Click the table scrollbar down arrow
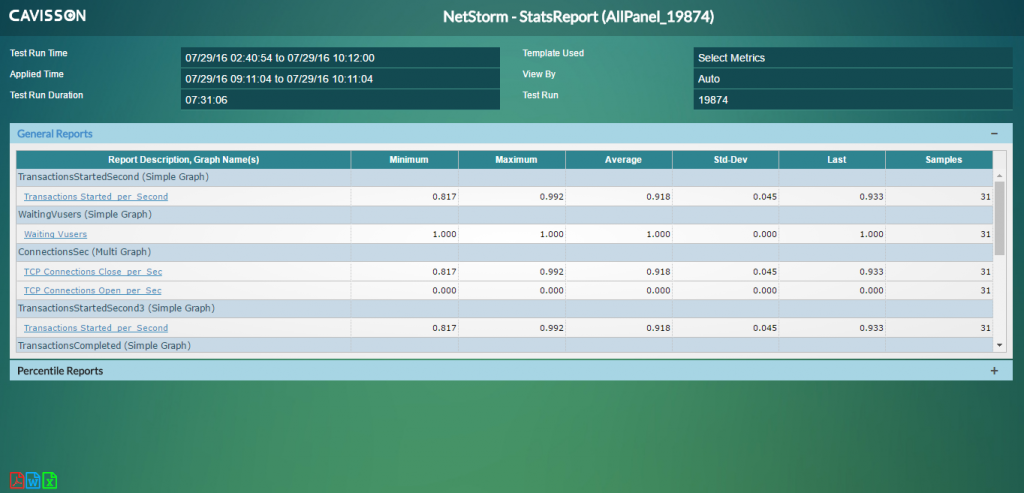Image resolution: width=1024 pixels, height=493 pixels. pos(1000,344)
